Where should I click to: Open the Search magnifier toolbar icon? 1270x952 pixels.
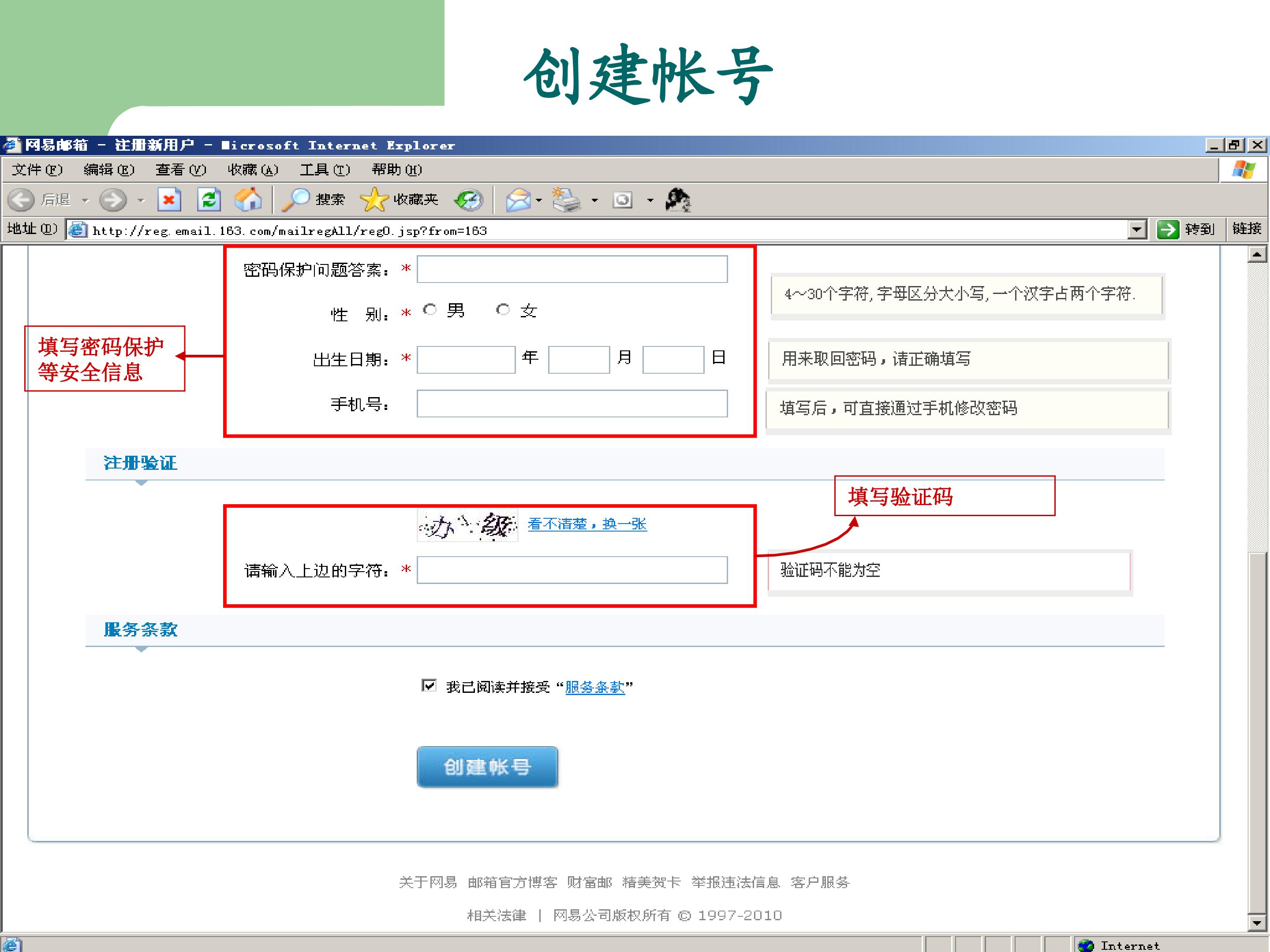[x=295, y=200]
